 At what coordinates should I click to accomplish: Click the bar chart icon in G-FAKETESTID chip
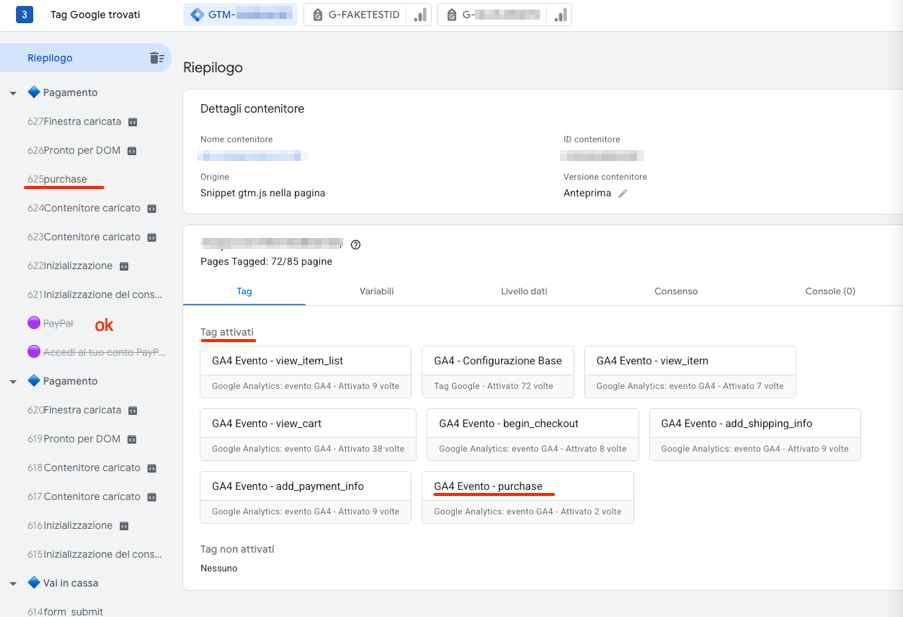coord(420,15)
